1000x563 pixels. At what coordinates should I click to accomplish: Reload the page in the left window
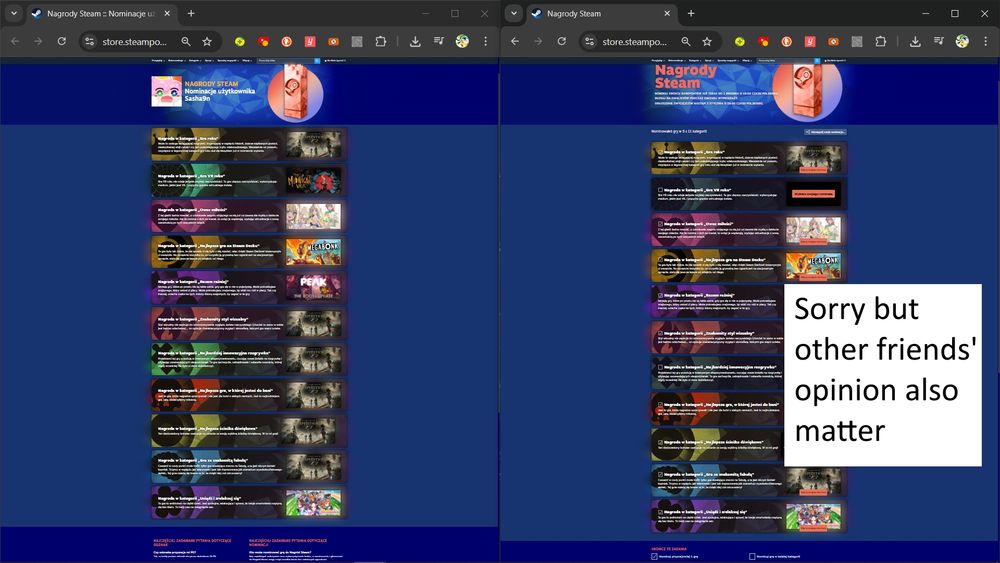62,41
